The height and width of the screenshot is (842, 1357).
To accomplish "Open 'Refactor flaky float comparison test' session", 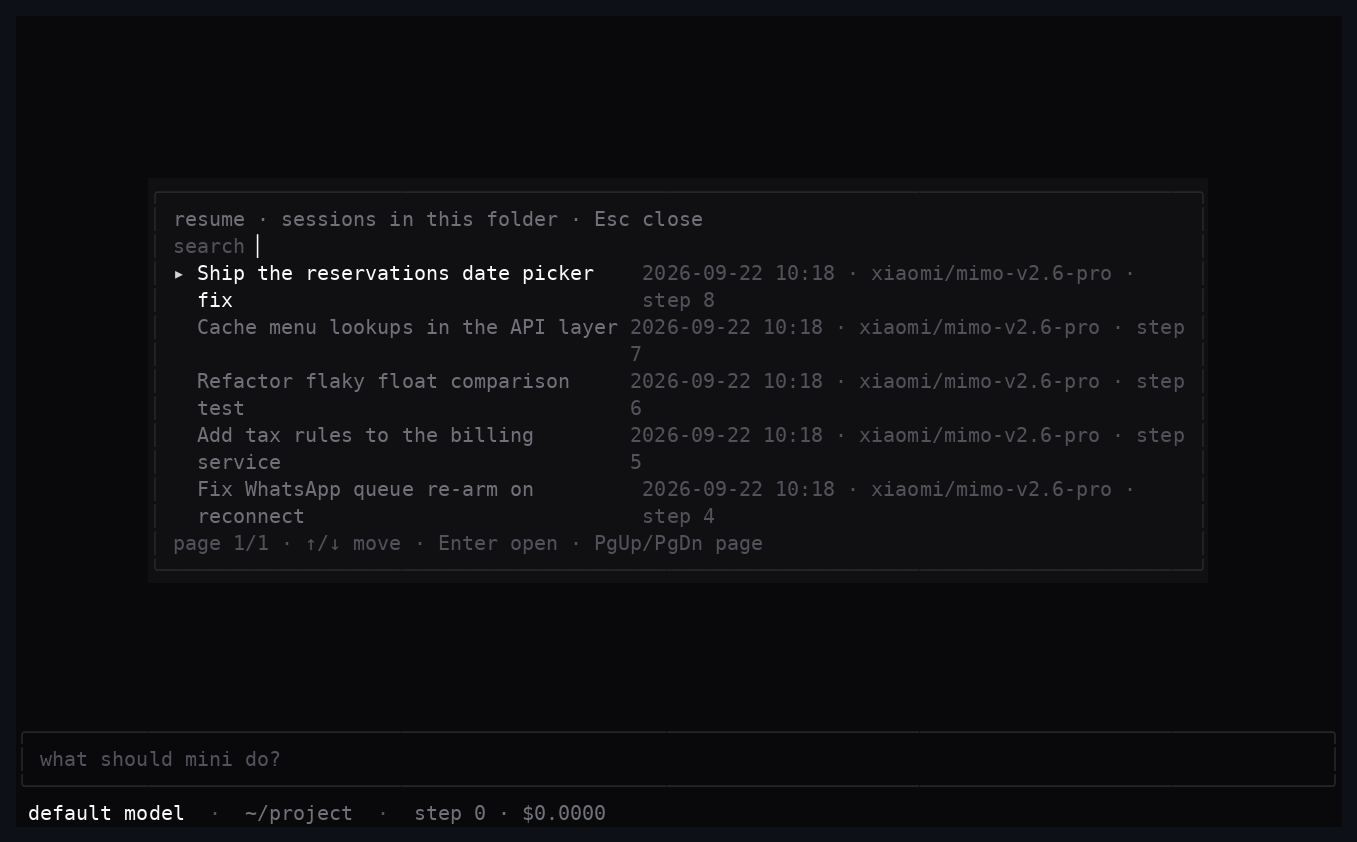I will pos(678,395).
